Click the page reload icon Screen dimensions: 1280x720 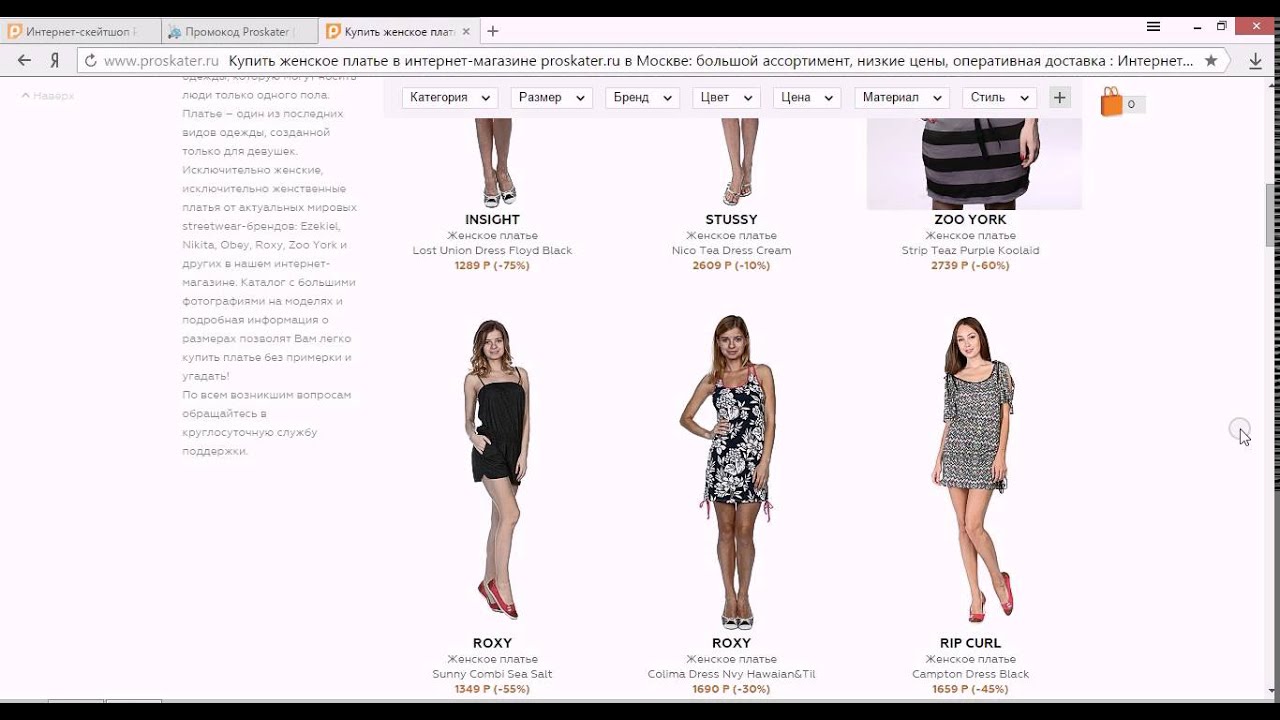click(x=90, y=60)
